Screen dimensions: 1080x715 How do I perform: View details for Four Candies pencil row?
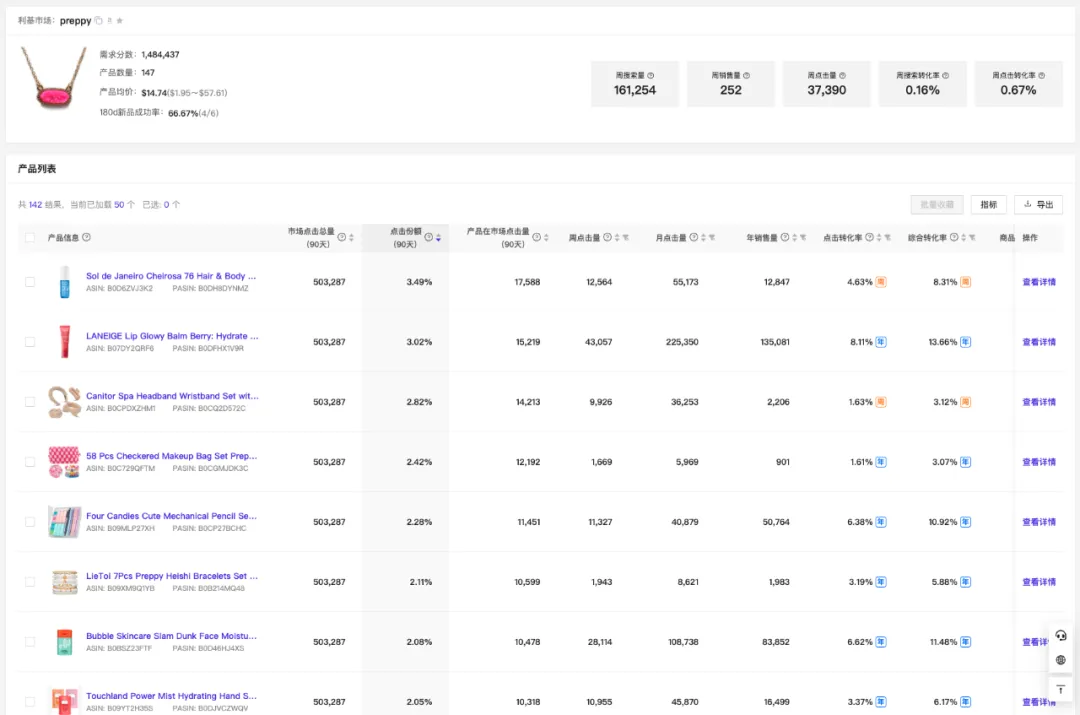pos(1039,522)
